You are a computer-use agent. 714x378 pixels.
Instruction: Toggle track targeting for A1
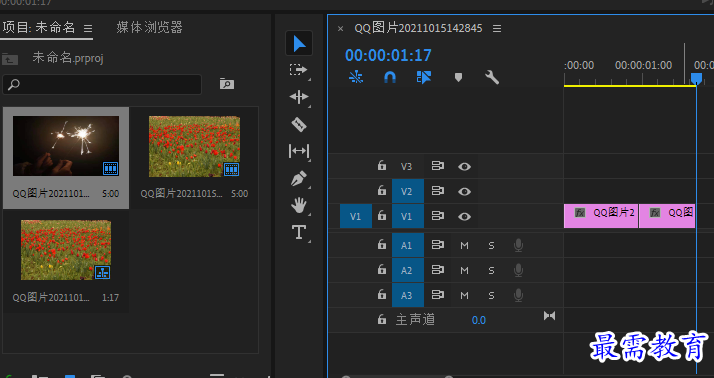tap(408, 245)
